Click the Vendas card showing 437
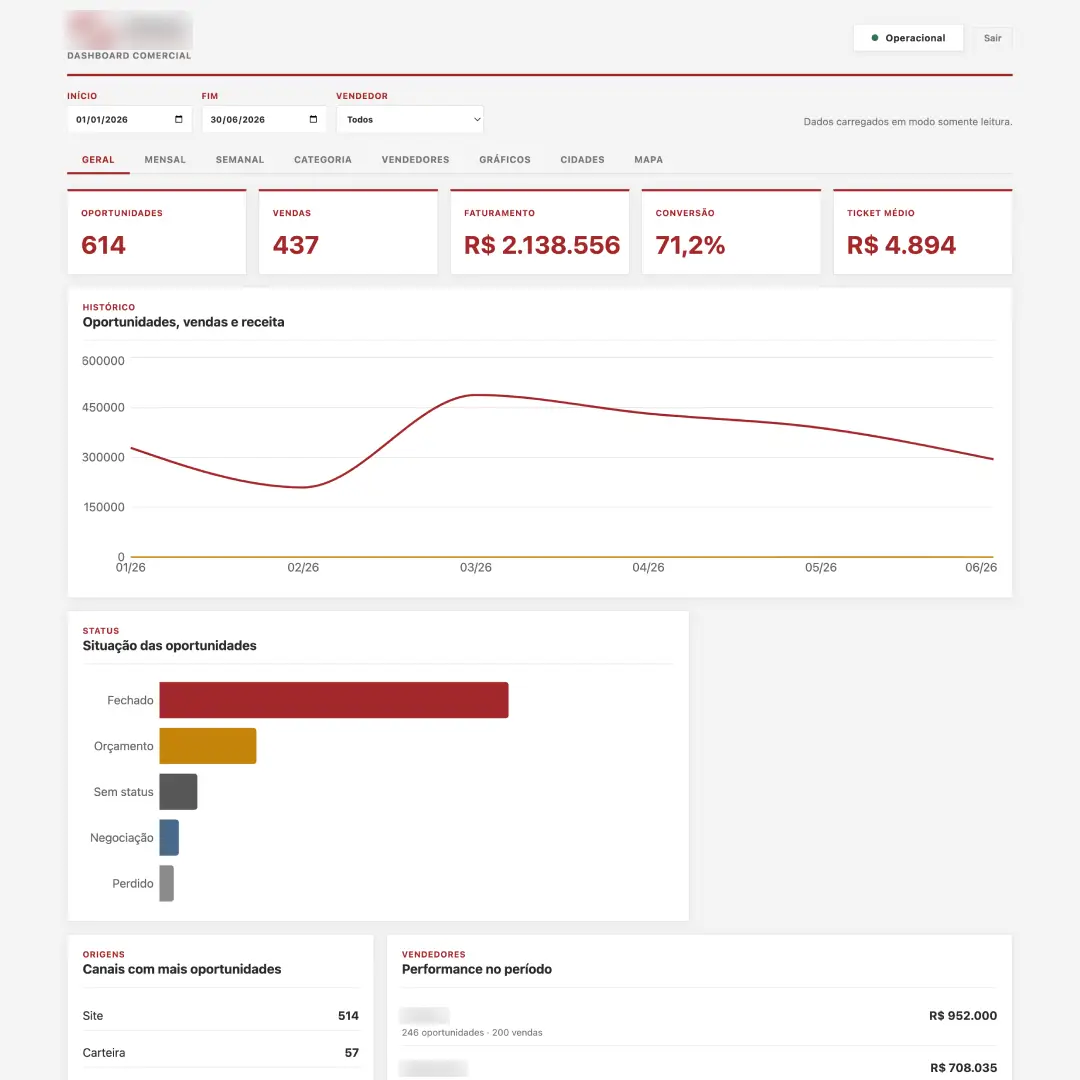 pos(349,232)
